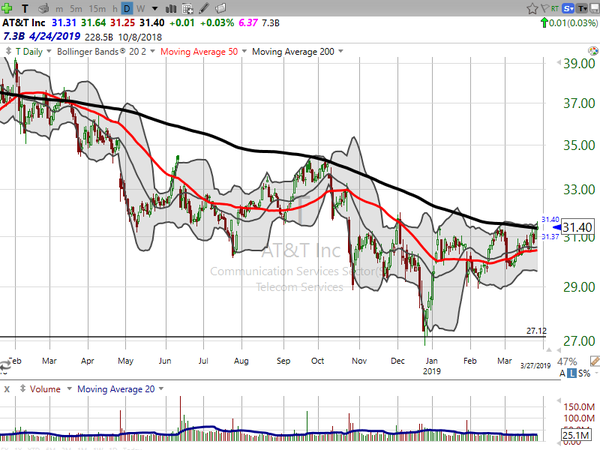Screen dimensions: 600x450
Task: Open the Moving Average 20 dropdown
Action: (x=161, y=389)
